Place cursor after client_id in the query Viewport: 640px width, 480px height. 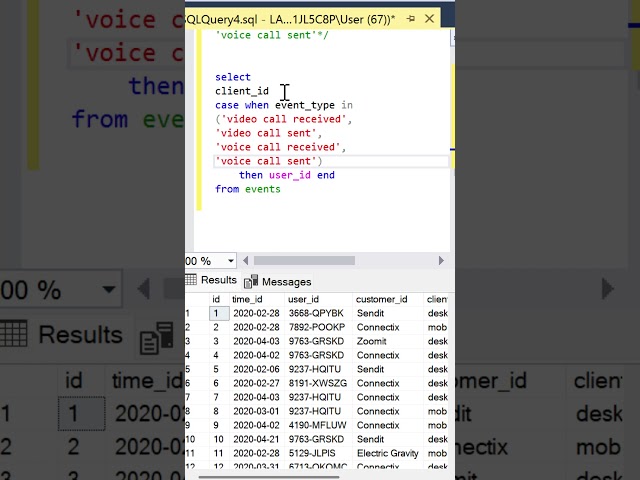point(269,91)
